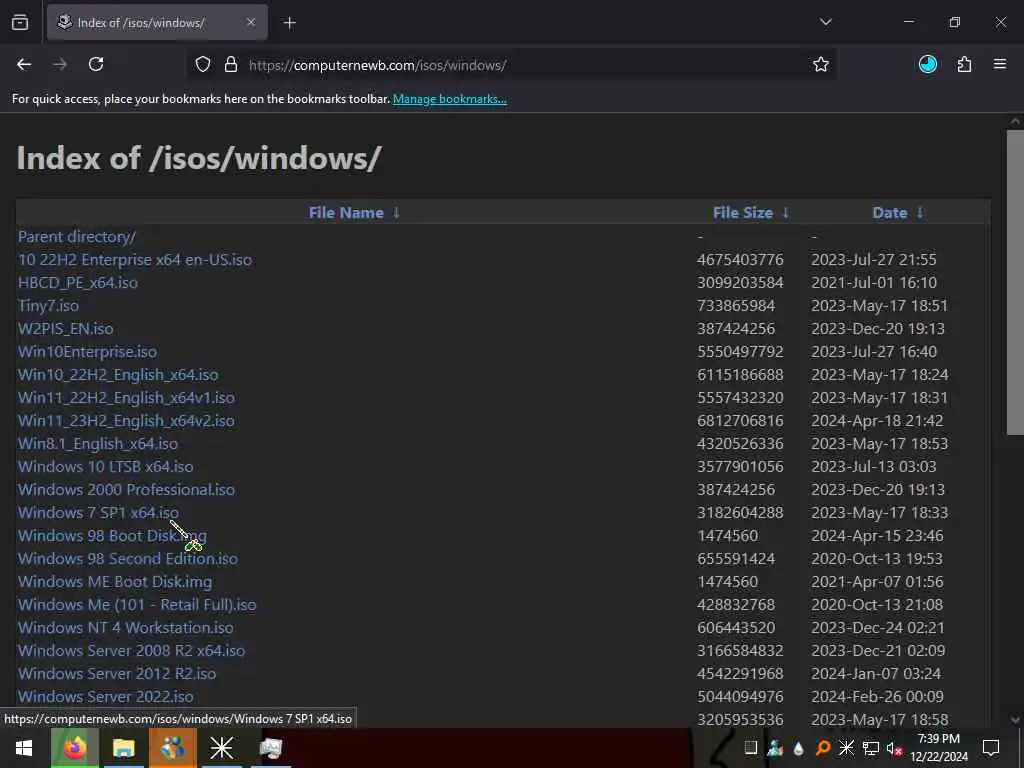
Task: Click the orange magnifier tray icon
Action: pyautogui.click(x=823, y=748)
